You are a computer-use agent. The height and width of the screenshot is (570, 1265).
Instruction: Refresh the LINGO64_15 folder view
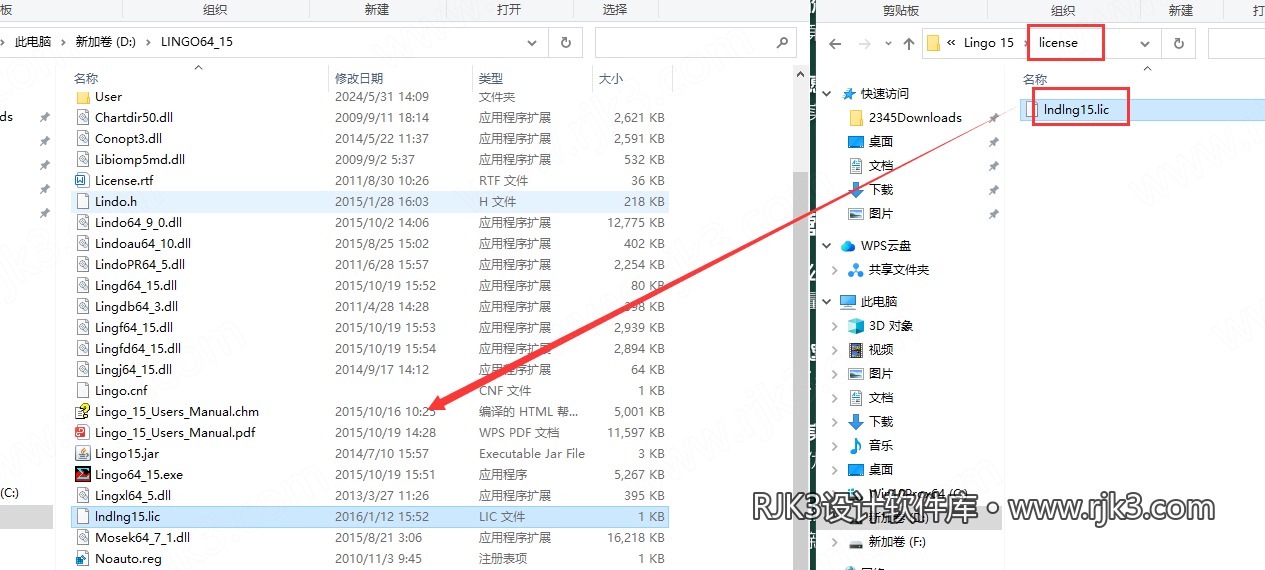566,43
